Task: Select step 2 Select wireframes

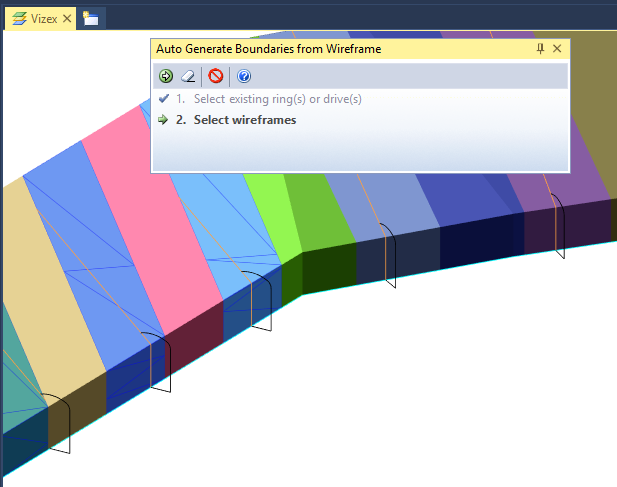Action: (227, 120)
